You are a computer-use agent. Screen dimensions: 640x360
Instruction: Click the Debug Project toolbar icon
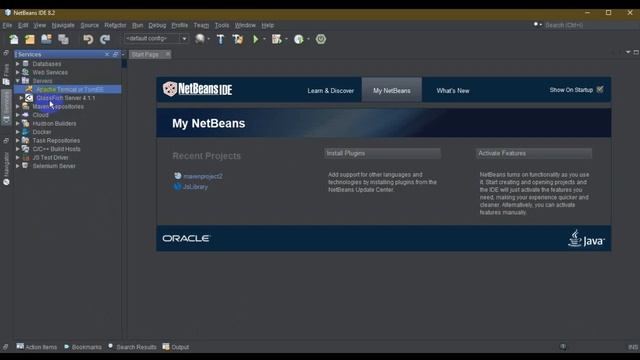pyautogui.click(x=277, y=39)
